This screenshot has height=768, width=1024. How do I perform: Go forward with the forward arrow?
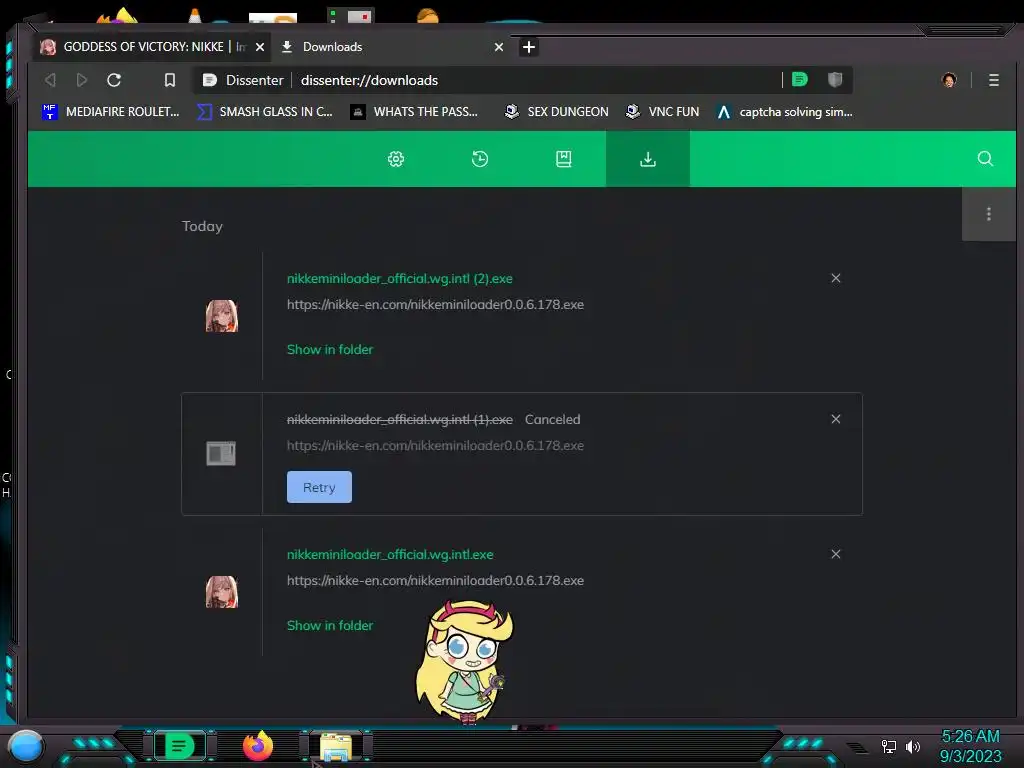(82, 80)
